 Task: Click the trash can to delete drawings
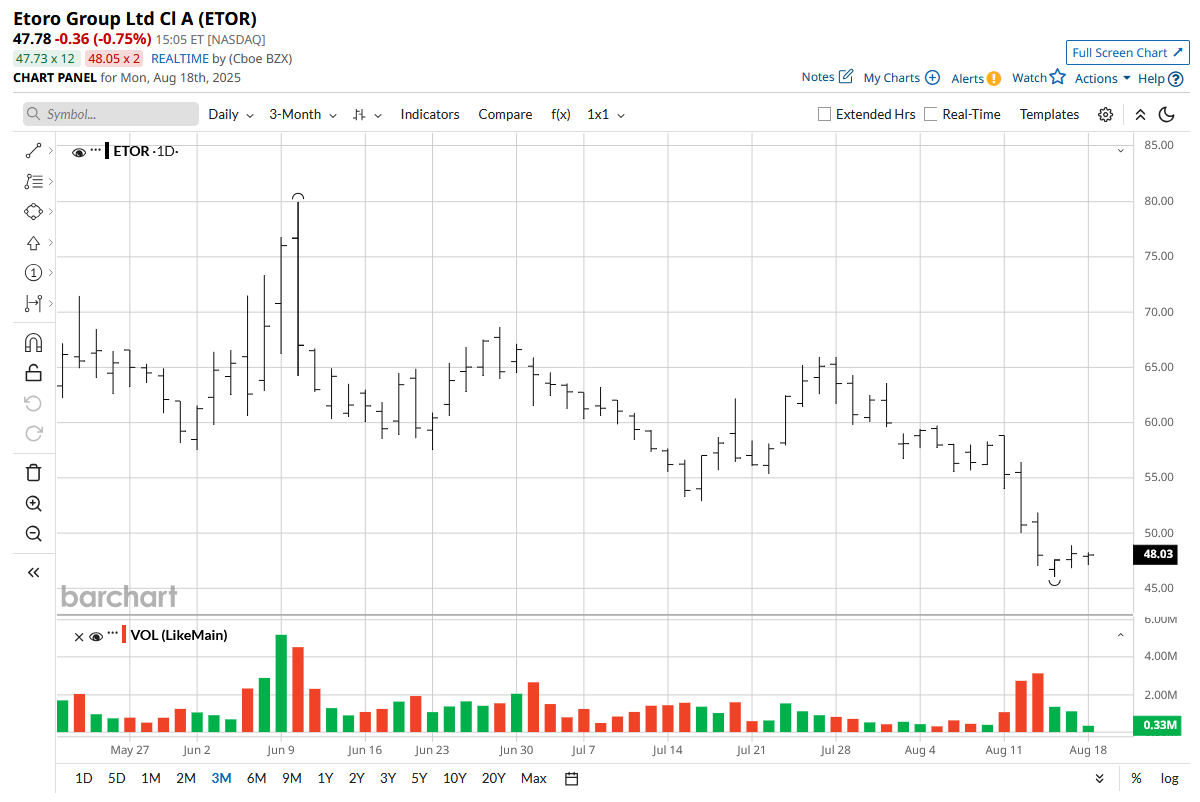click(33, 473)
